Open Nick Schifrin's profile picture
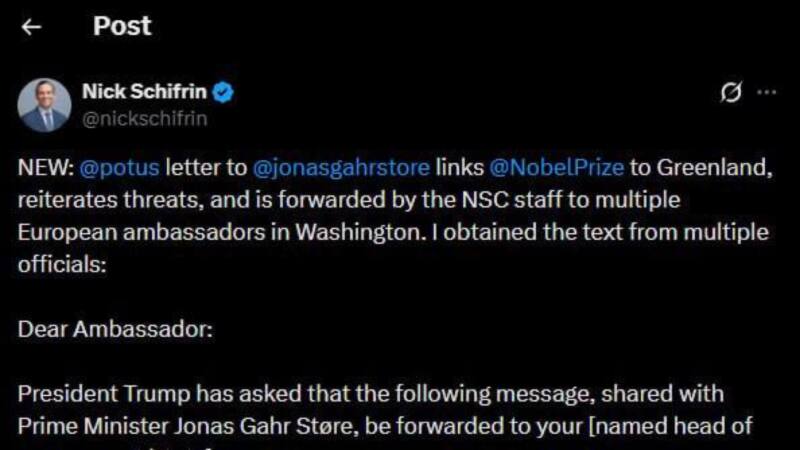 45,105
